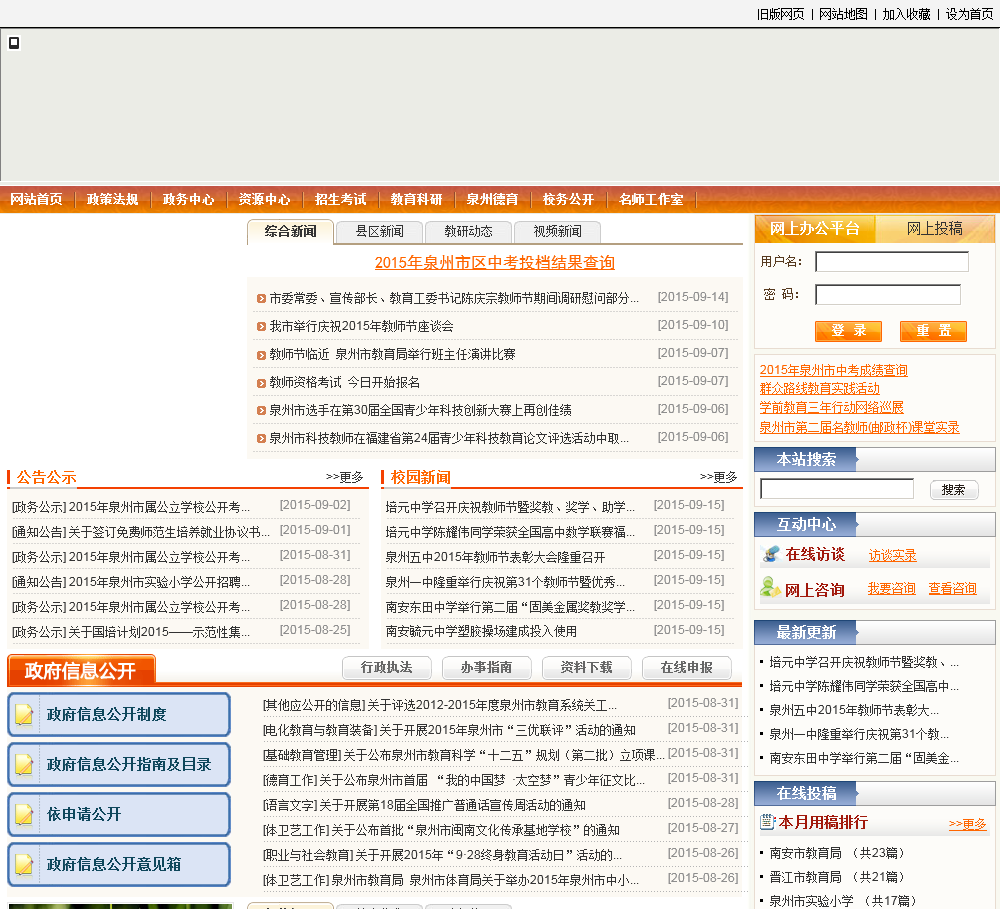Screen dimensions: 1000x909
Task: Show more monthly submission rankings
Action: (967, 824)
